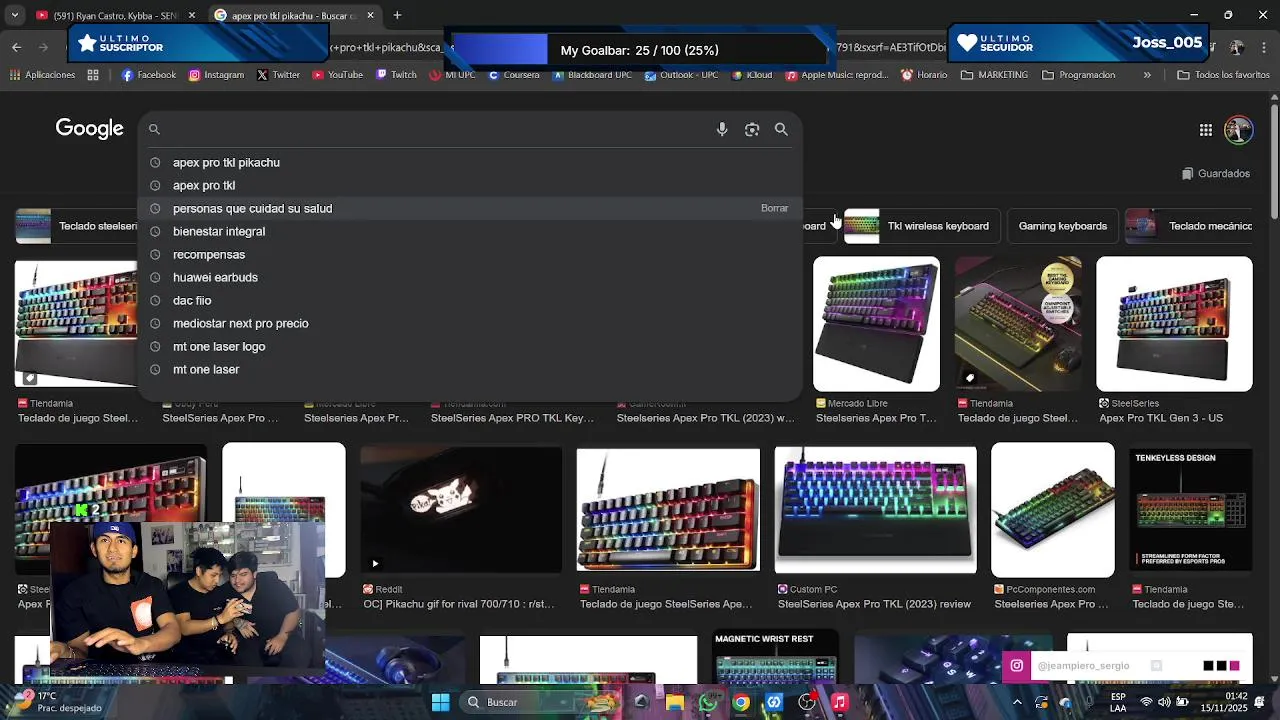Open the Reddit Pikachu gif result

click(461, 510)
